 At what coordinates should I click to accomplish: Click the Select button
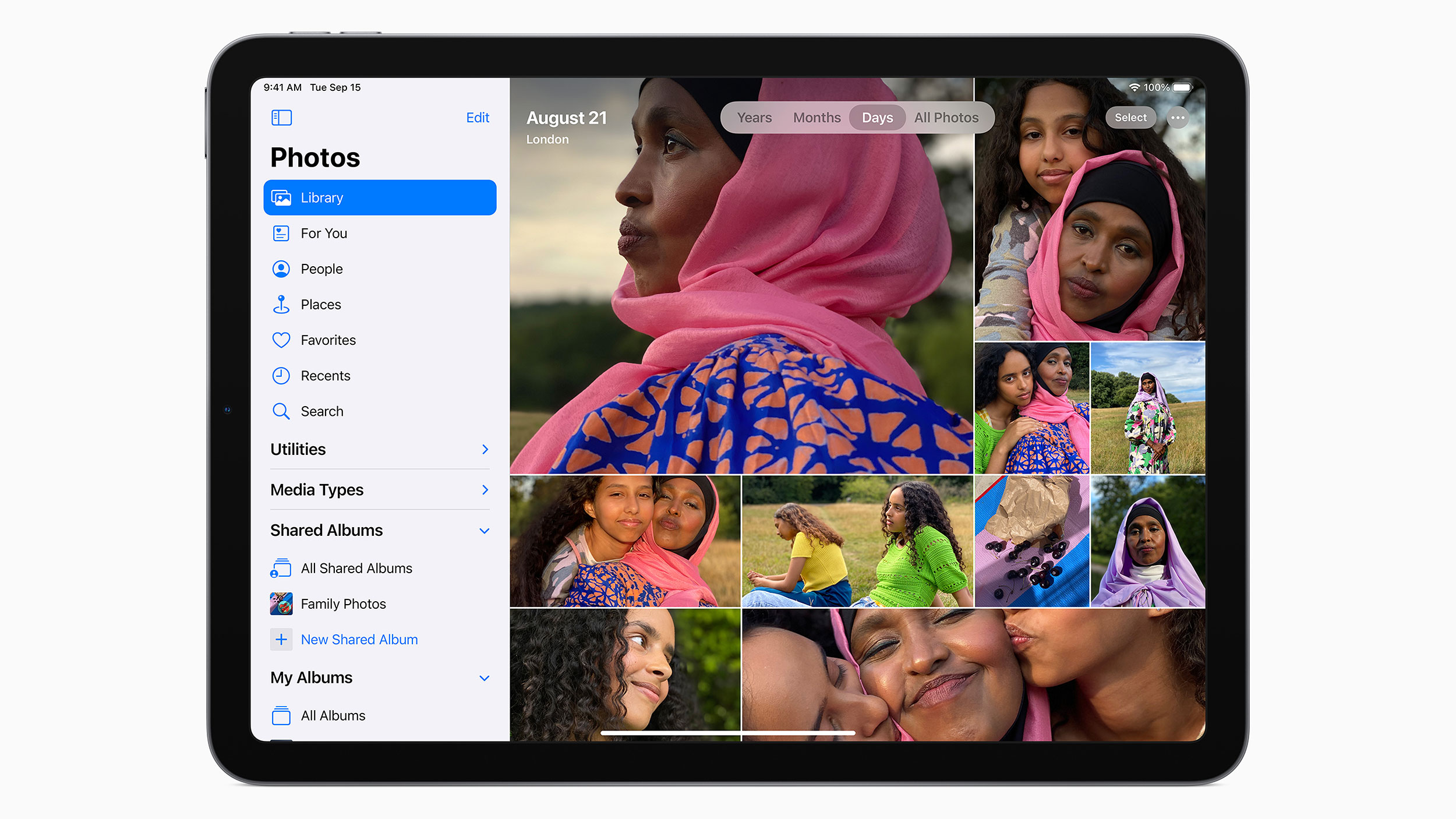tap(1131, 119)
